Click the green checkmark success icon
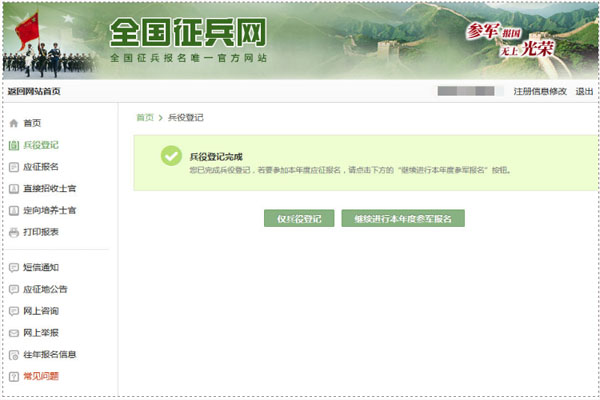Image resolution: width=600 pixels, height=400 pixels. pos(171,156)
